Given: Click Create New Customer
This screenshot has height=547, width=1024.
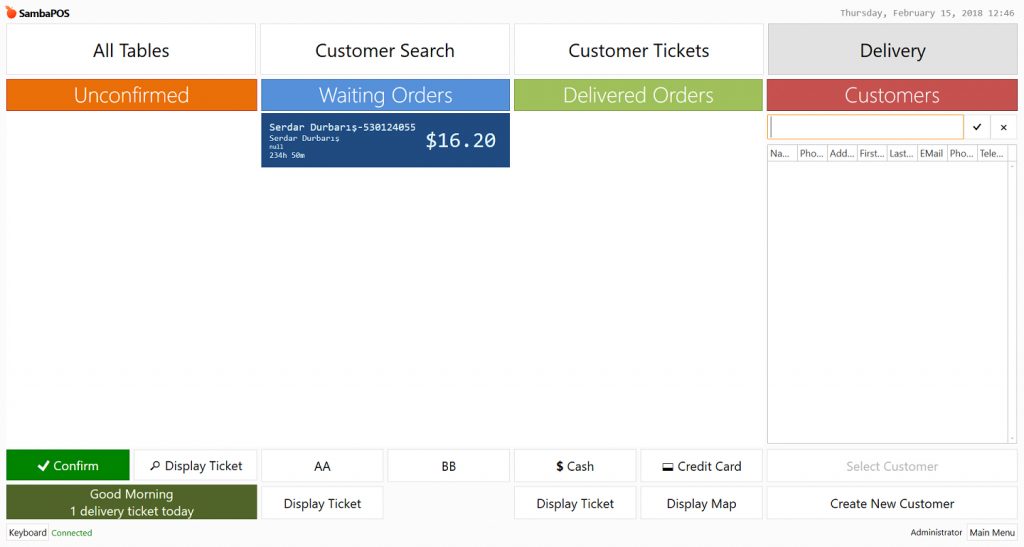Looking at the screenshot, I should click(x=892, y=504).
